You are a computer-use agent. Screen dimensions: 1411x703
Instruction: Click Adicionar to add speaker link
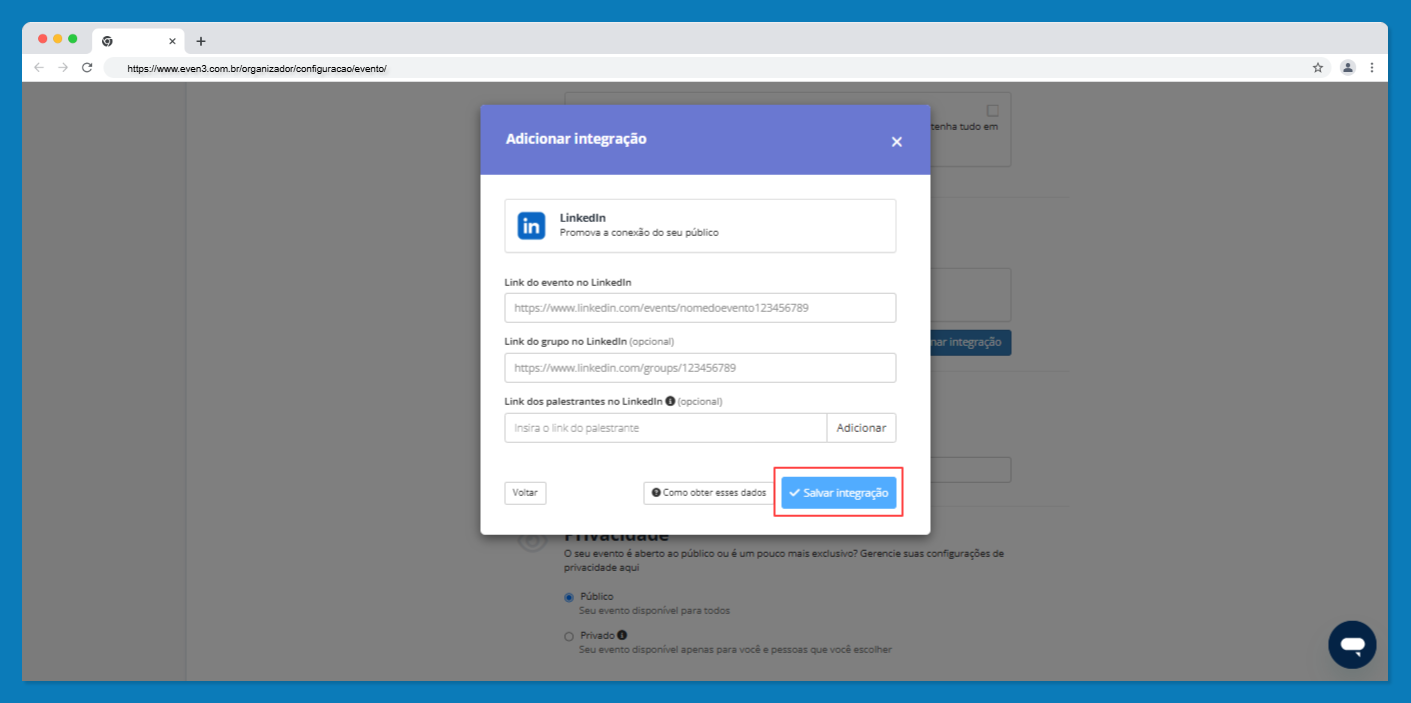tap(861, 428)
